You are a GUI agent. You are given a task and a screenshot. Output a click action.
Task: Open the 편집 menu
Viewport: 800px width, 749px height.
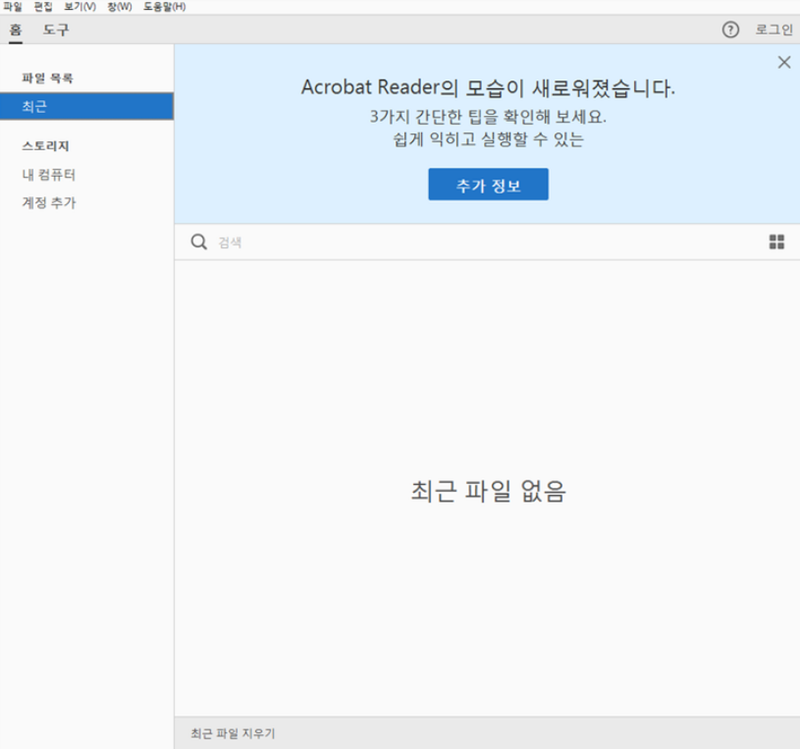click(x=43, y=7)
